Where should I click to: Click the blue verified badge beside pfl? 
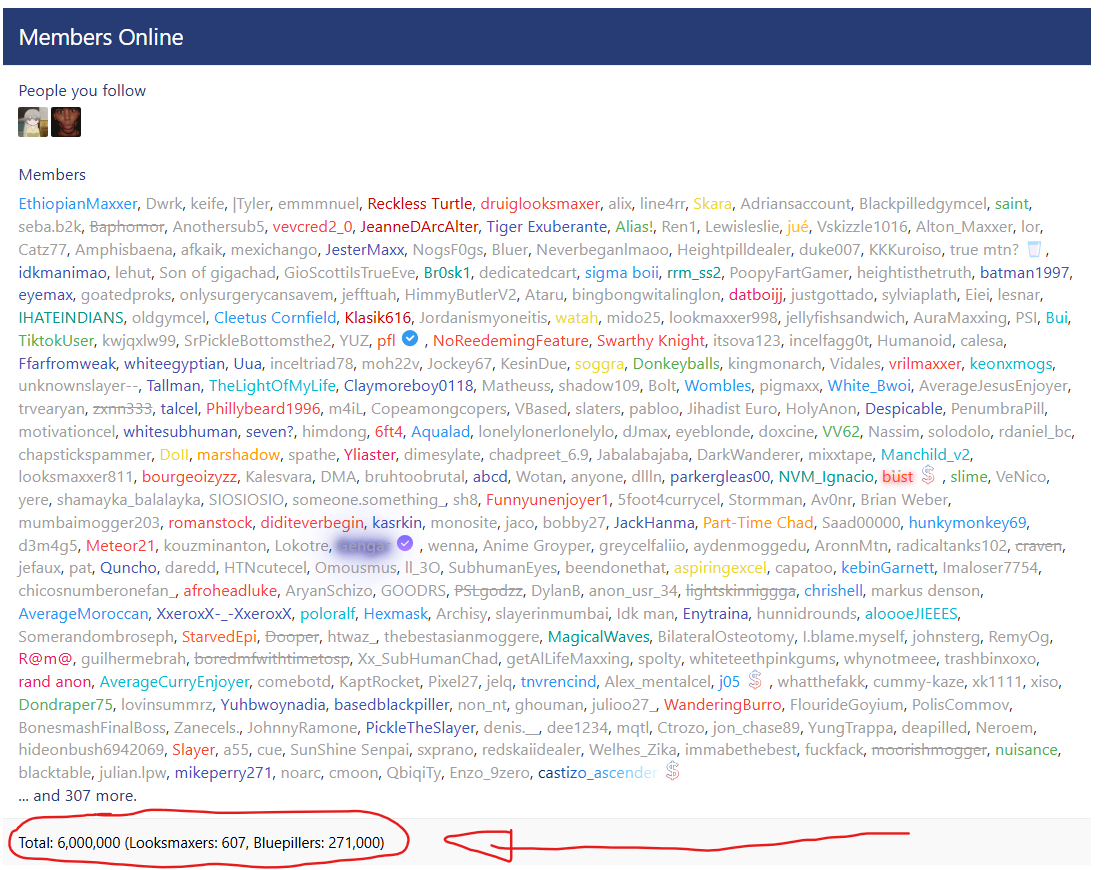click(409, 340)
